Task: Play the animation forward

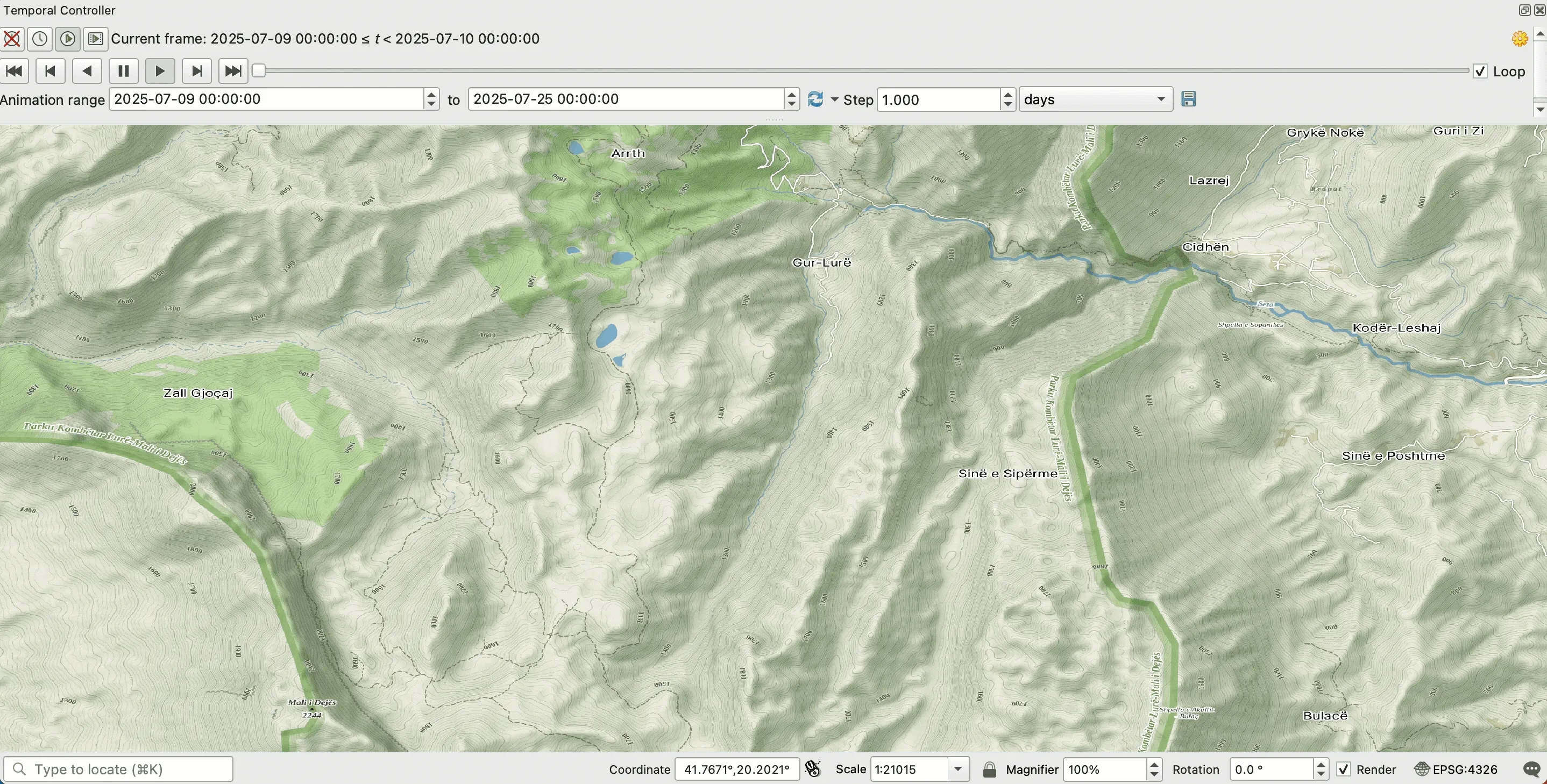Action: (x=160, y=71)
